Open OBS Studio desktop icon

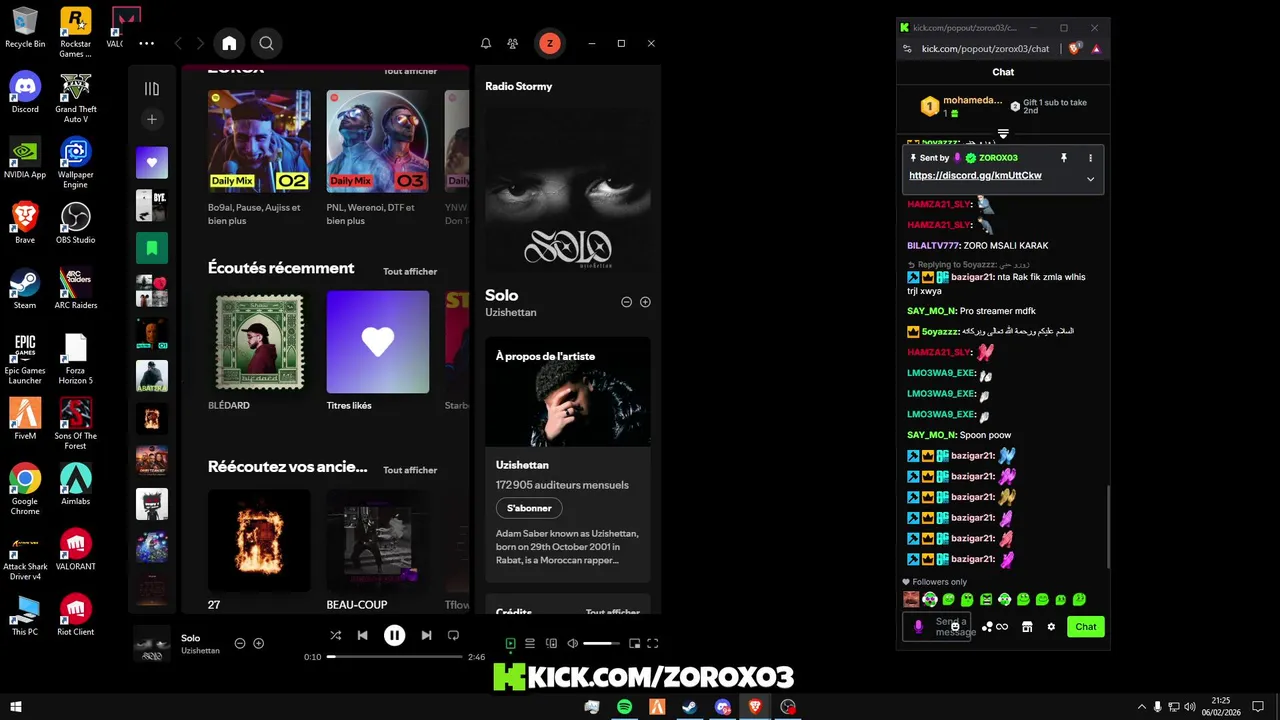point(76,224)
